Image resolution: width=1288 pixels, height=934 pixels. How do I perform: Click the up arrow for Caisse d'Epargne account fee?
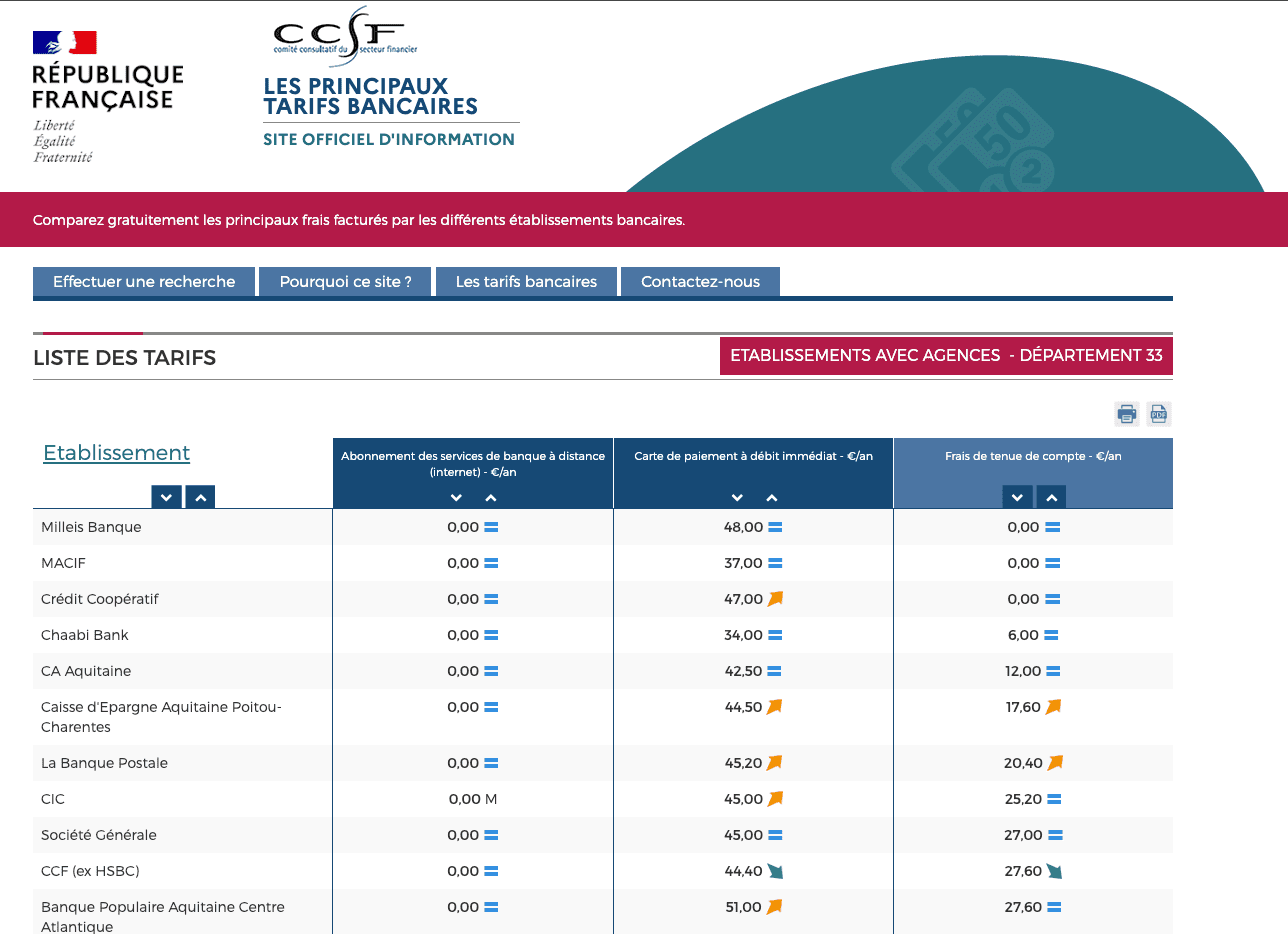click(x=1053, y=707)
